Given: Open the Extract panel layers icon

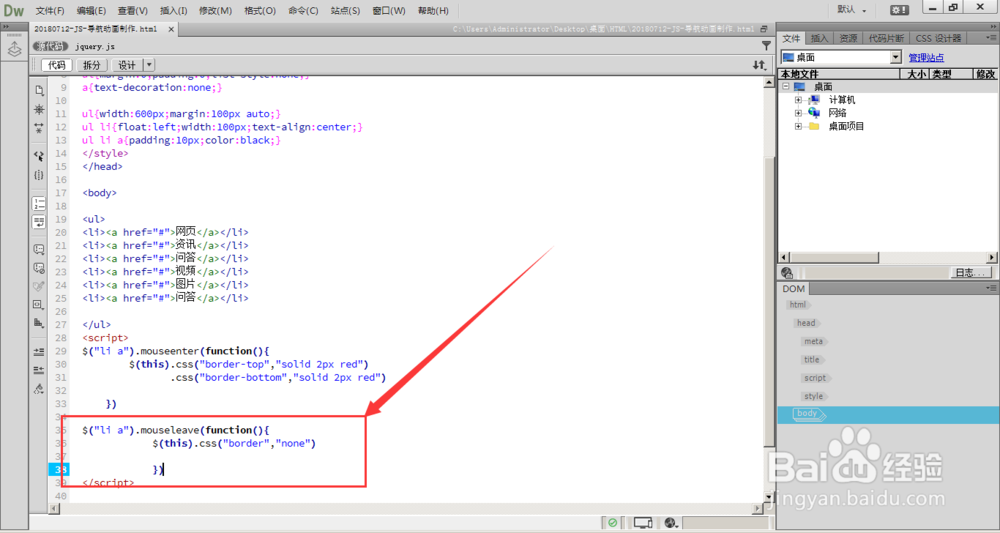Looking at the screenshot, I should (x=14, y=50).
